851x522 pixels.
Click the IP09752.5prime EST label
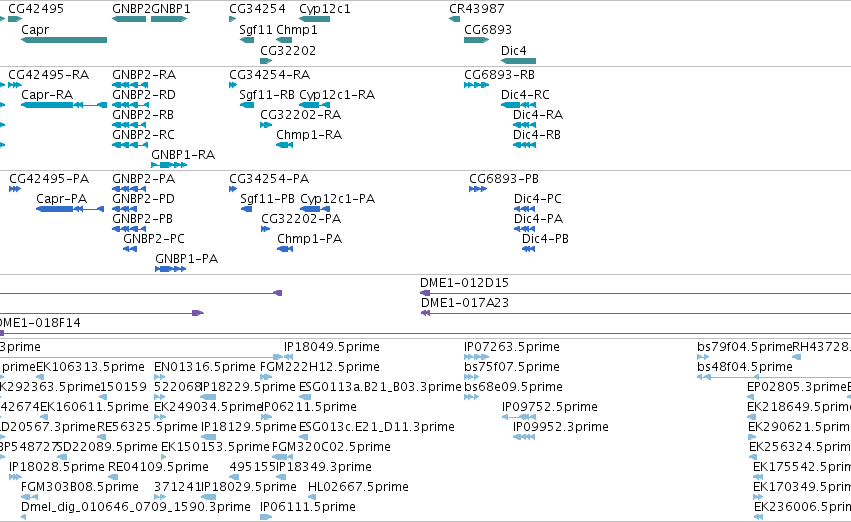pyautogui.click(x=550, y=408)
